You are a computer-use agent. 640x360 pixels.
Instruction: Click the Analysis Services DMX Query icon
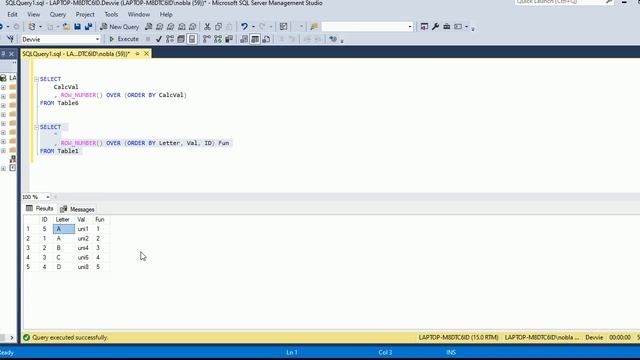pyautogui.click(x=171, y=27)
